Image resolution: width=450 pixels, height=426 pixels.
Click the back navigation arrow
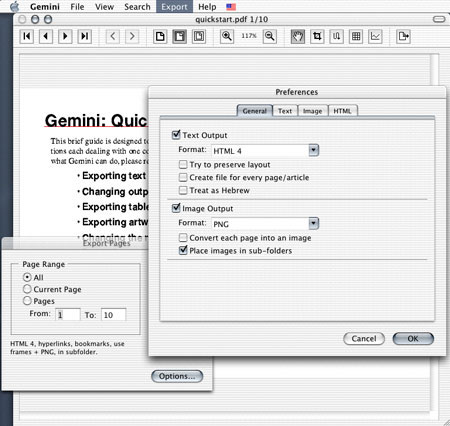(113, 36)
